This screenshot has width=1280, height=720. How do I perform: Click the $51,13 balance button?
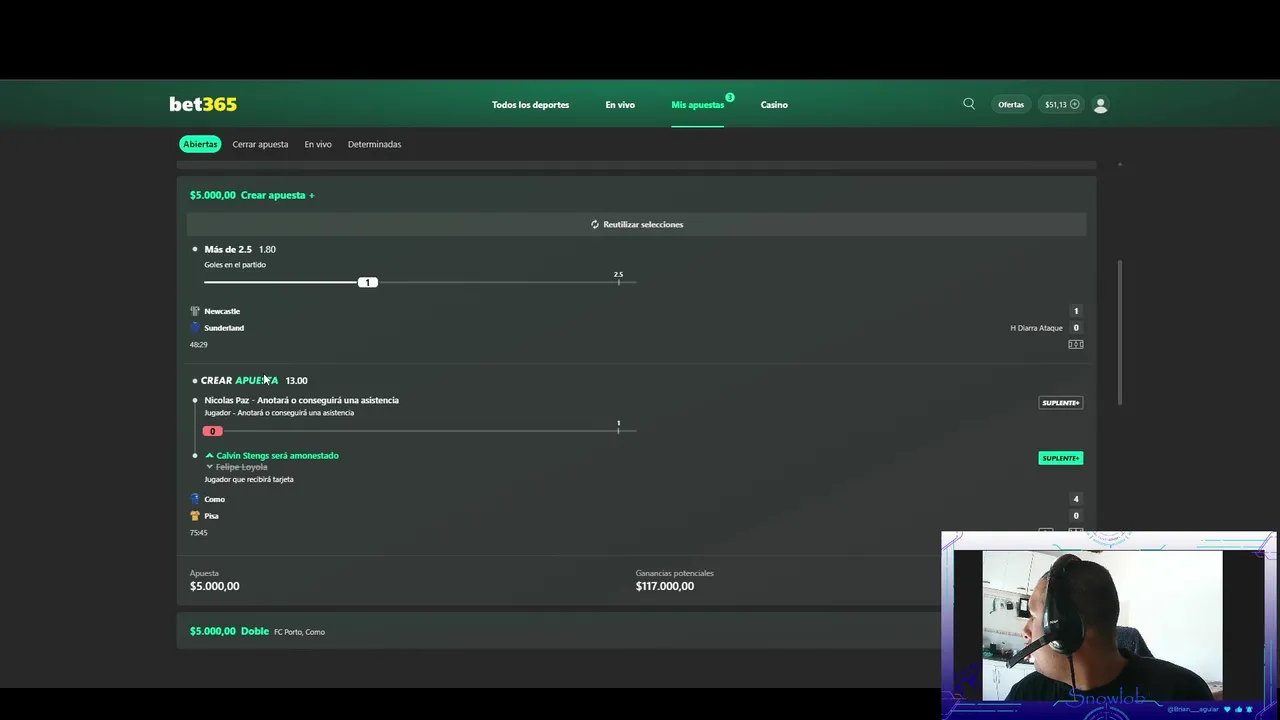click(1062, 104)
